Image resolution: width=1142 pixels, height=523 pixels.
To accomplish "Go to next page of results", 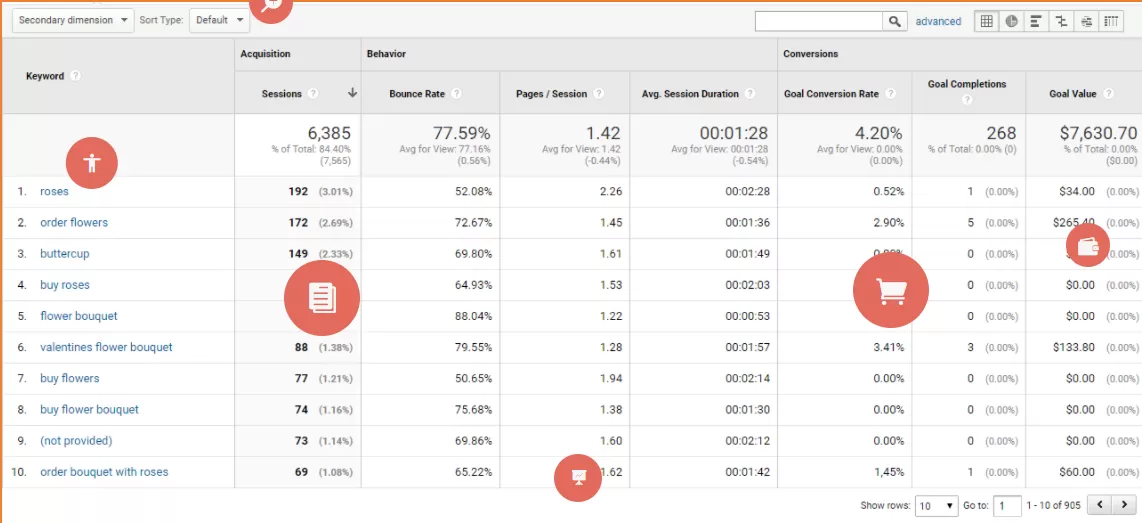I will (x=1123, y=506).
